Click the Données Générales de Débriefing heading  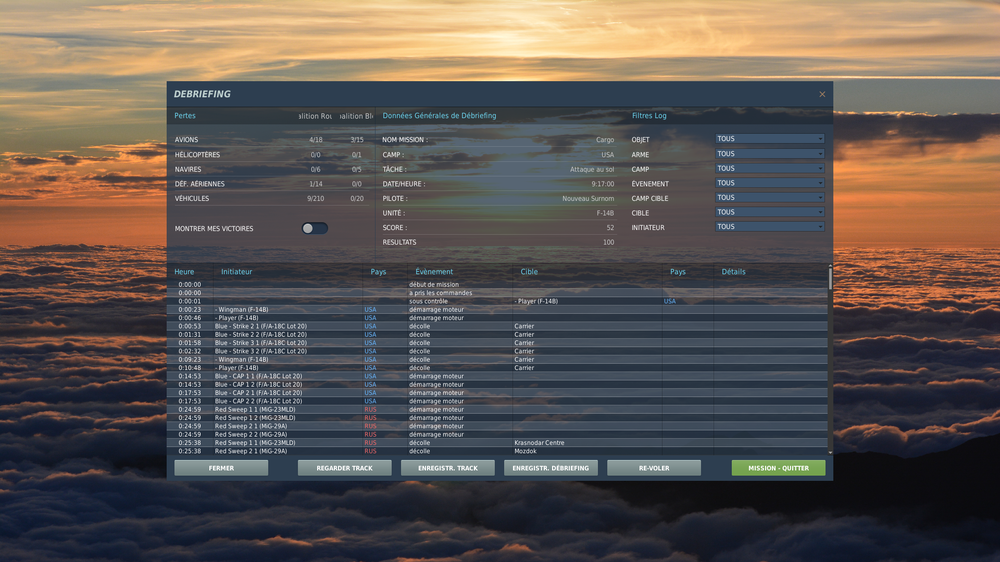[439, 115]
